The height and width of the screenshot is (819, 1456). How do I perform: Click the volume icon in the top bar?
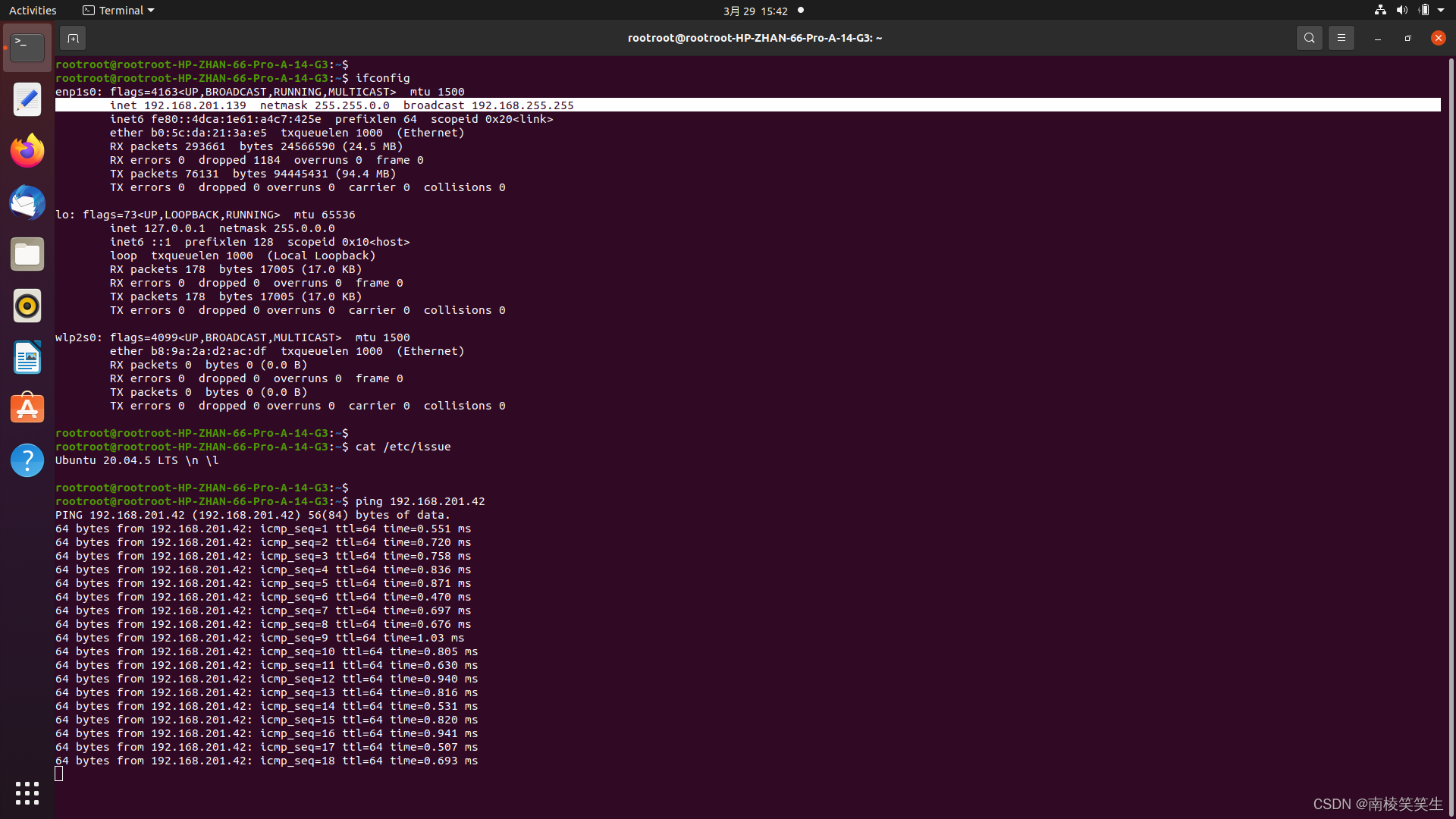coord(1401,11)
